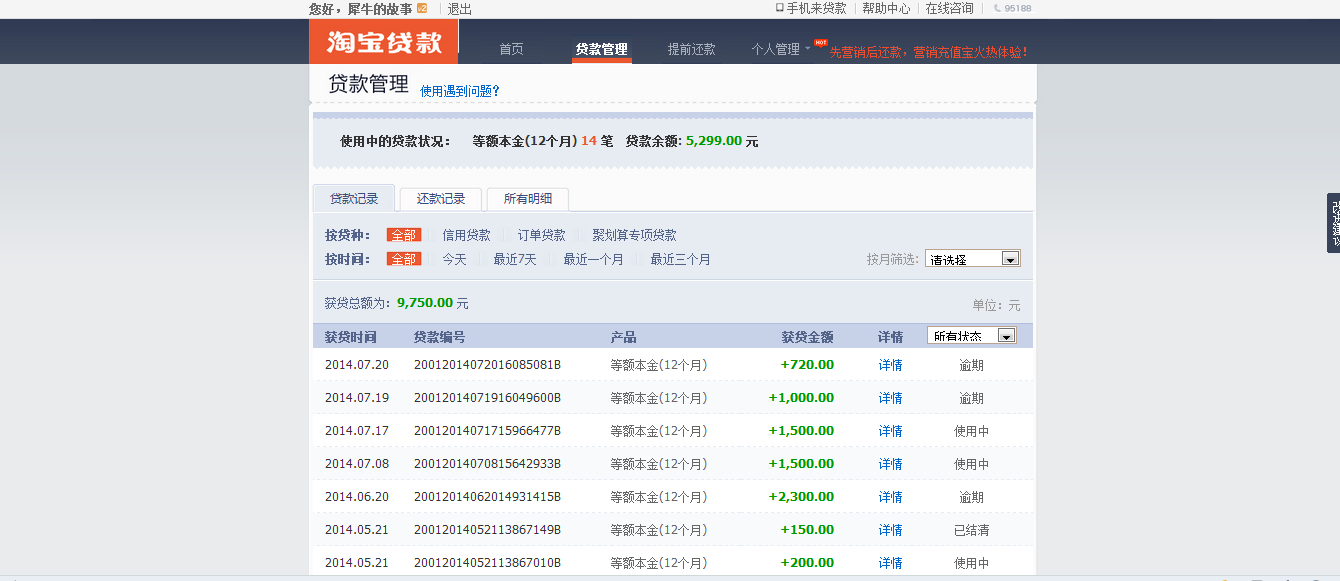Filter loan type by 信用贷款

[466, 235]
